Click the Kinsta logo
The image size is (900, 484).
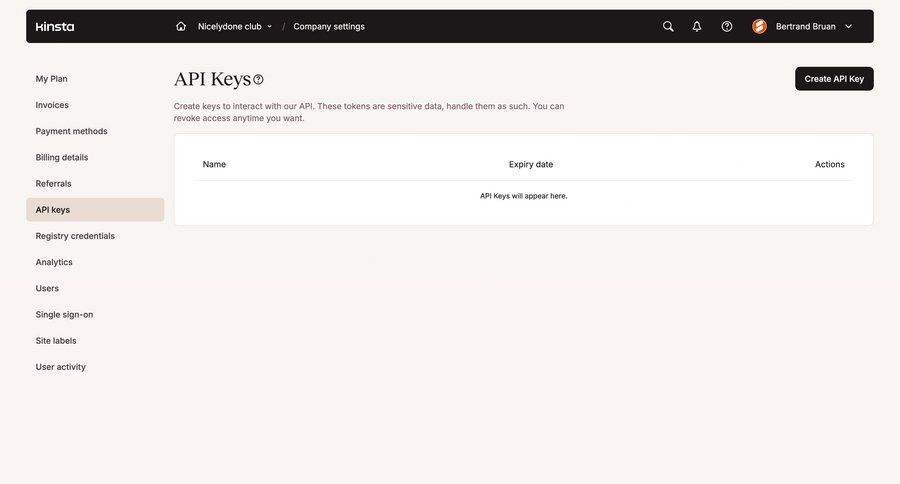point(55,26)
